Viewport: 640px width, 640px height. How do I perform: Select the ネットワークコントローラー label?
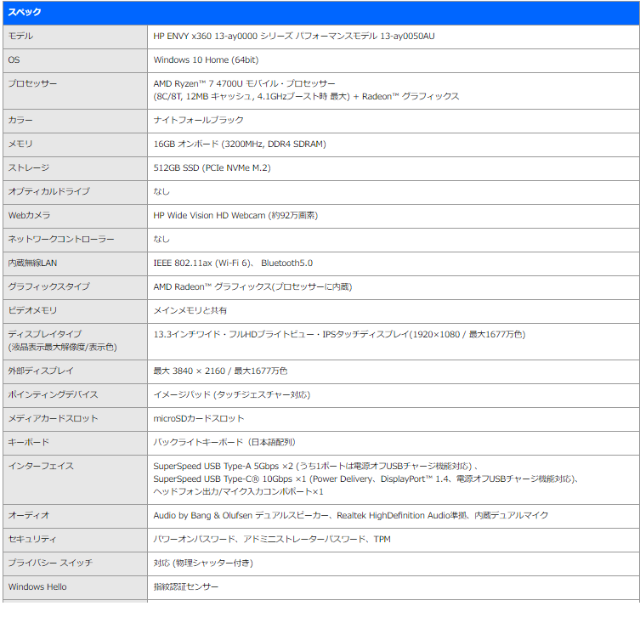[x=61, y=239]
